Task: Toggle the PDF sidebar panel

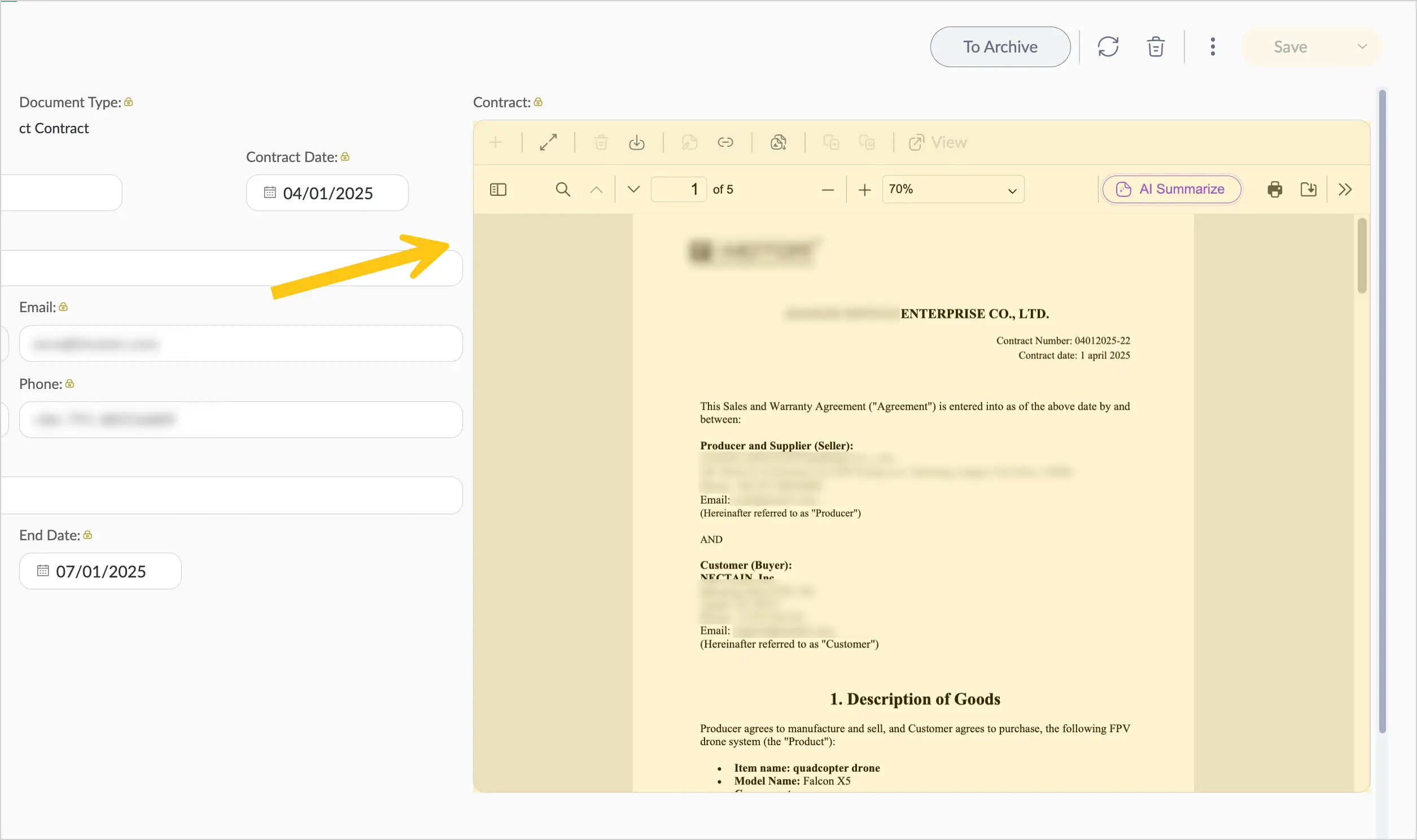Action: tap(498, 189)
